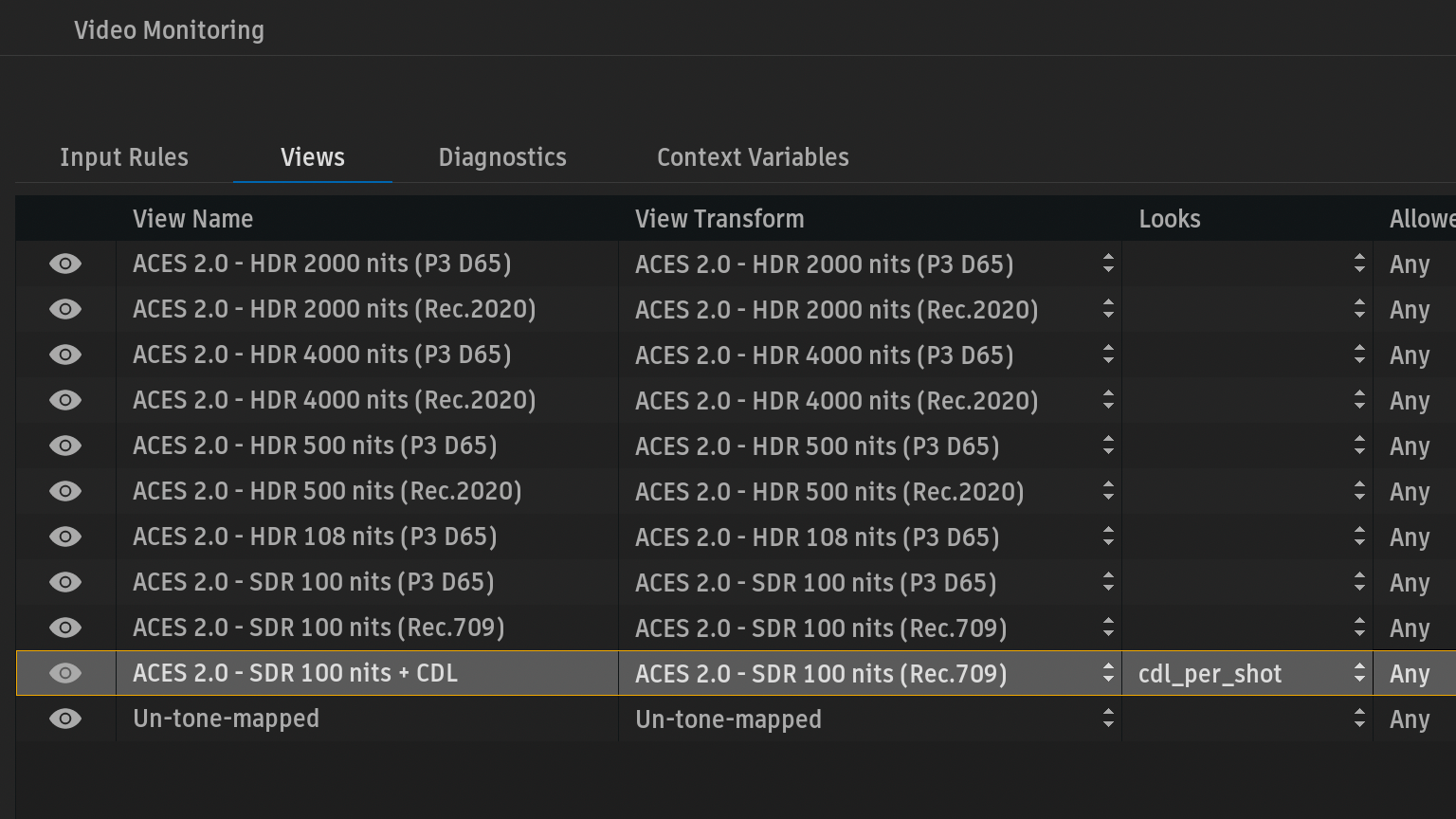Toggle visibility of HDR 2000 nits (P3 D65) view

point(65,264)
